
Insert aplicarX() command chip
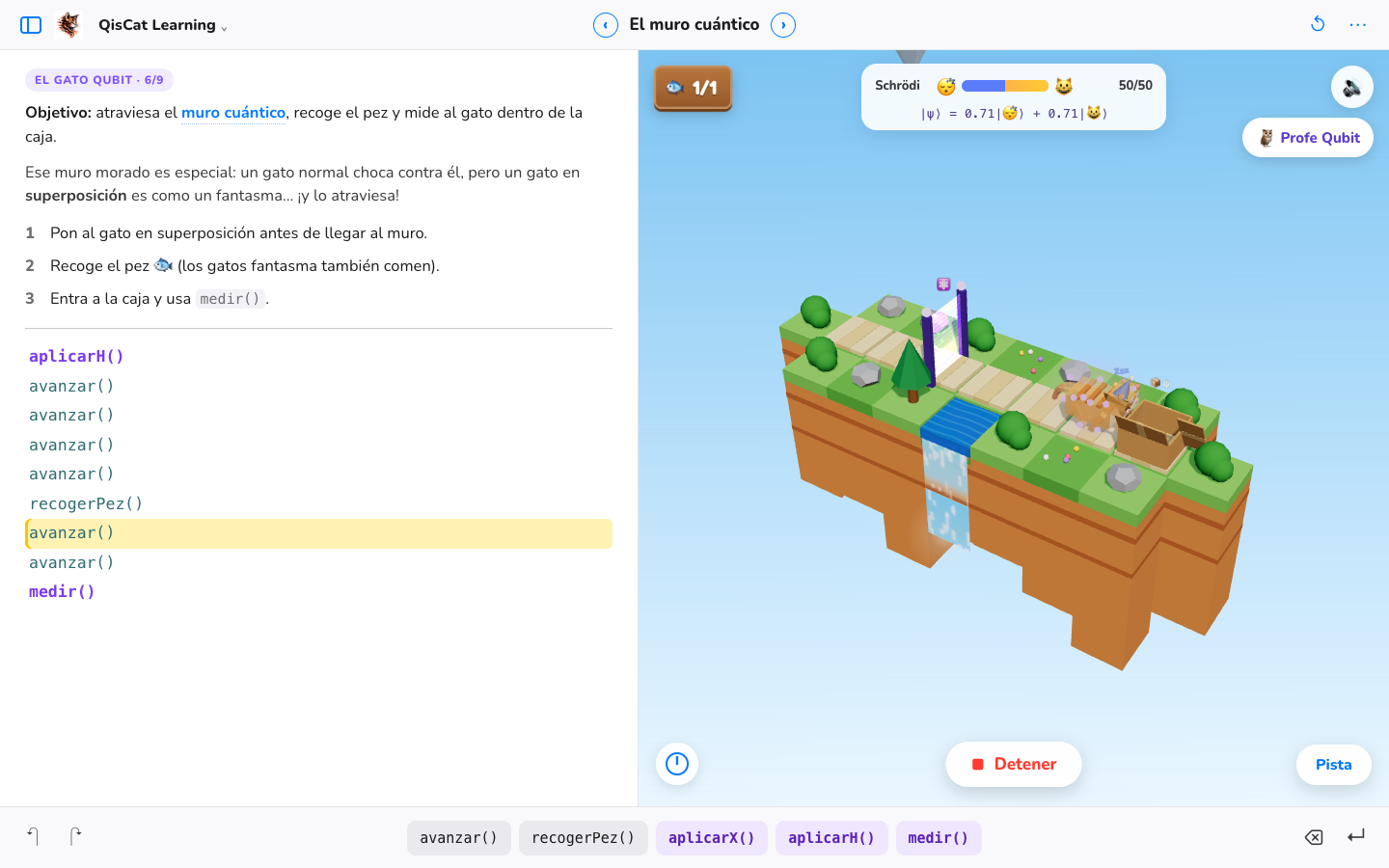tap(712, 838)
